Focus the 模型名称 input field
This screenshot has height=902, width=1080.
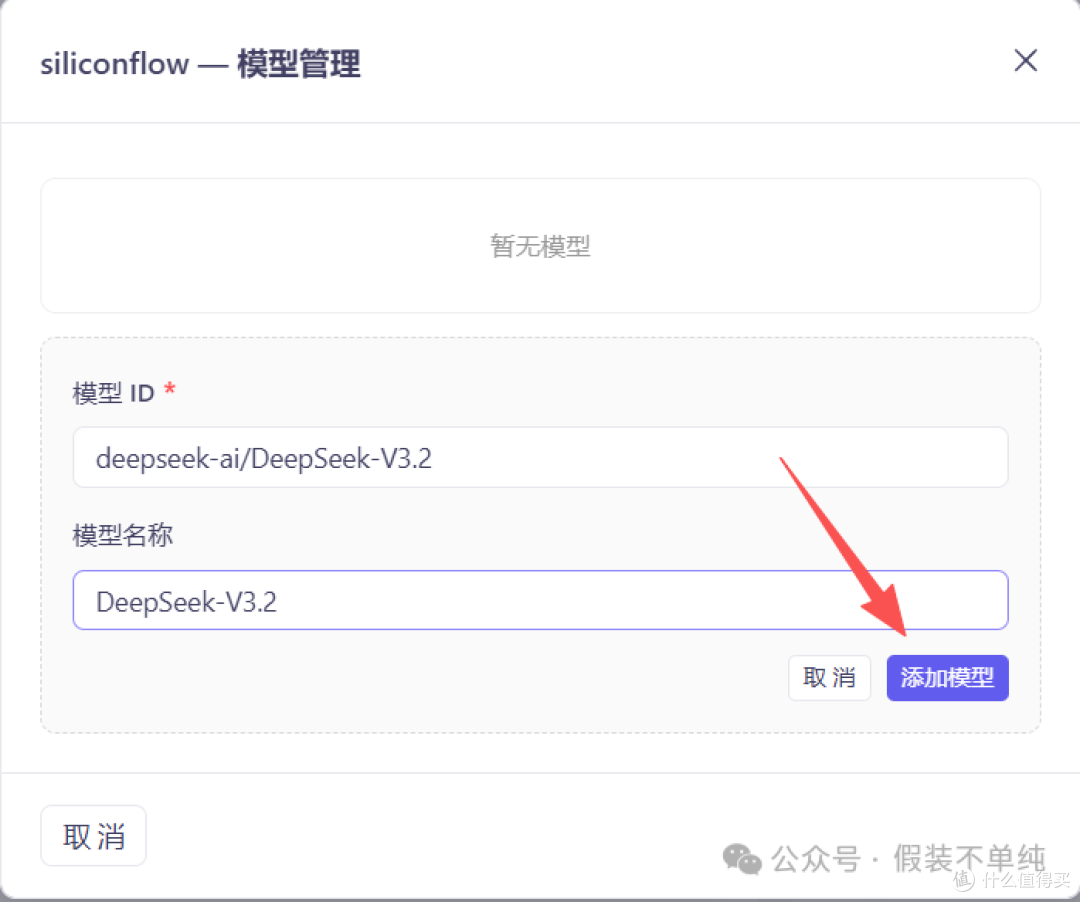pyautogui.click(x=541, y=600)
